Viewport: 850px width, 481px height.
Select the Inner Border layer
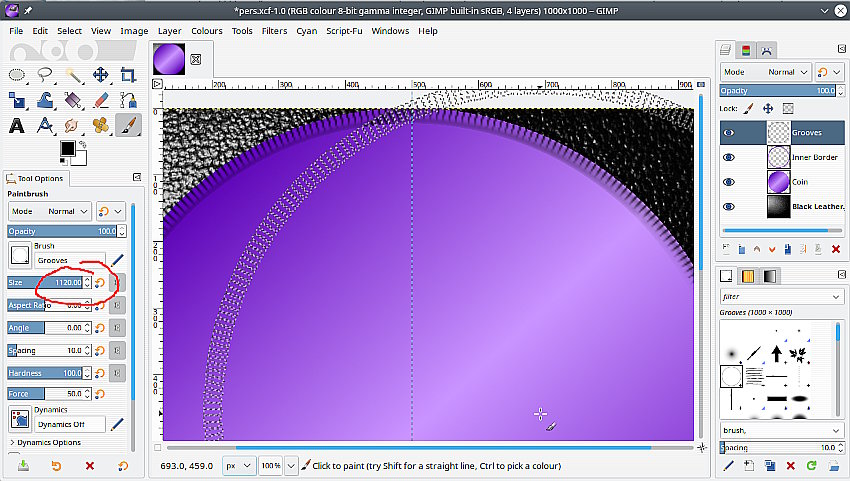pyautogui.click(x=814, y=157)
